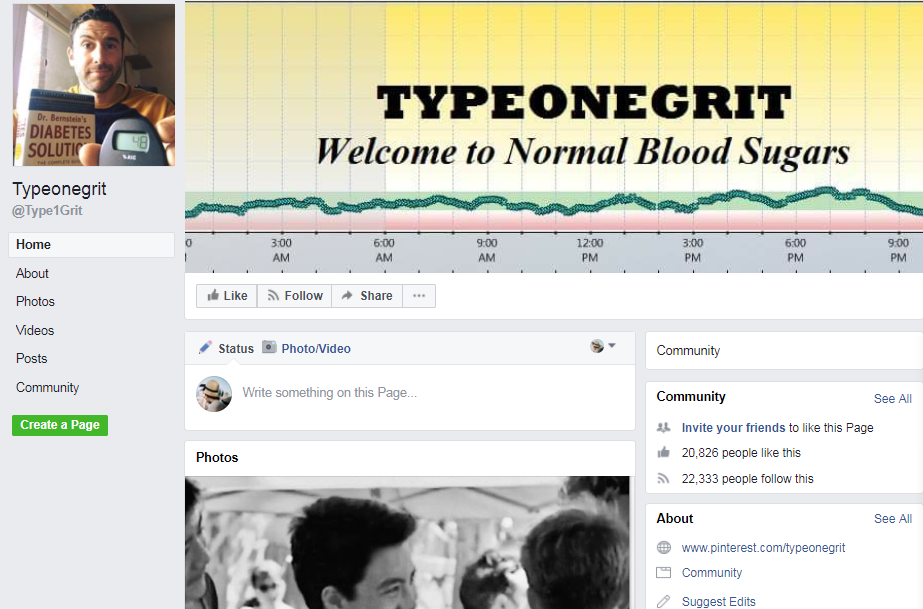
Task: Click the Typeonegrit cover photo banner
Action: coord(554,136)
